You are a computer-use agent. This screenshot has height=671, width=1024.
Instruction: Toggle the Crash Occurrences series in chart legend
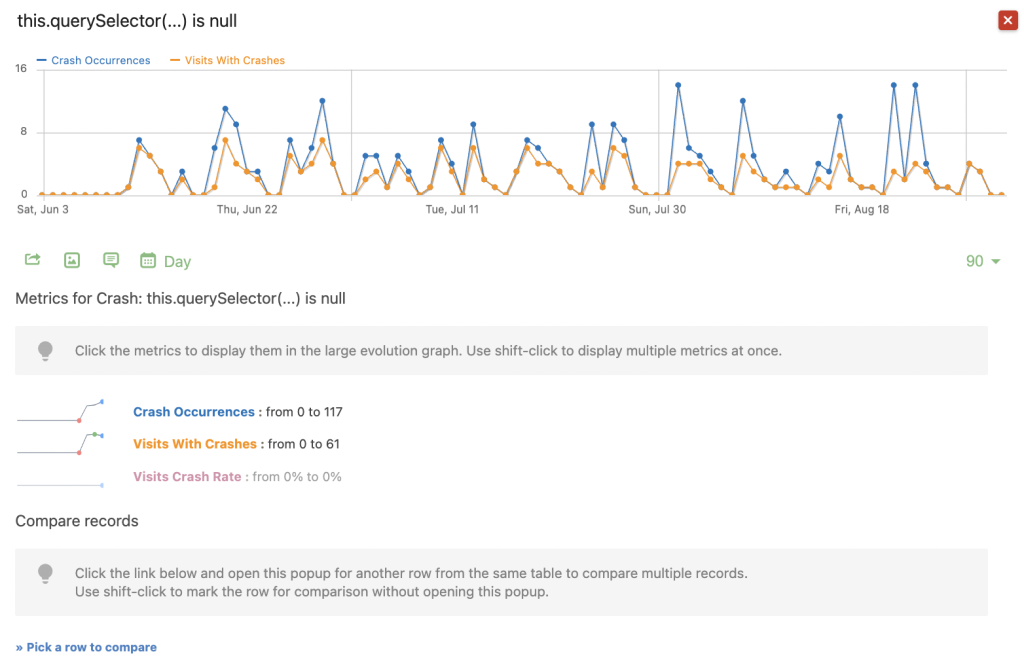[x=94, y=61]
